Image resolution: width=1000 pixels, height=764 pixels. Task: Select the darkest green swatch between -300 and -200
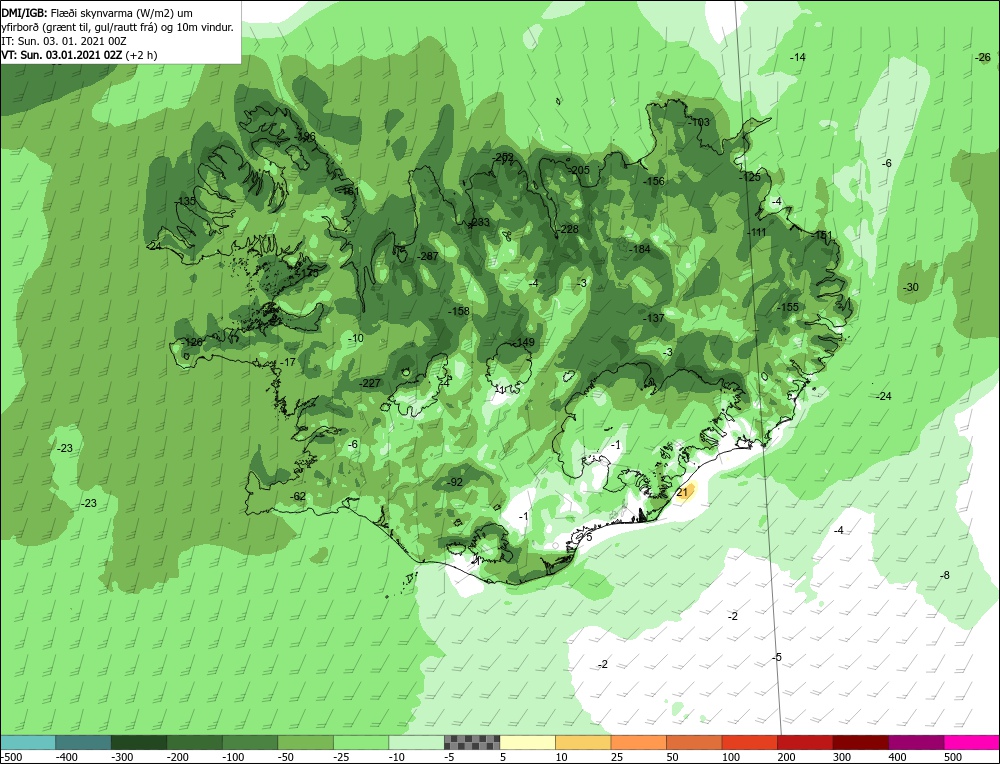click(138, 742)
